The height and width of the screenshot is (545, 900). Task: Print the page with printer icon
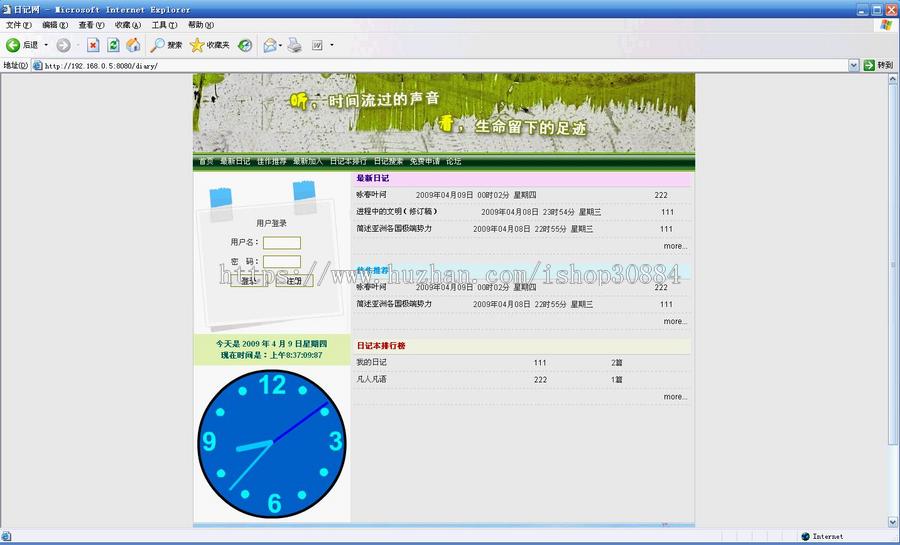294,45
